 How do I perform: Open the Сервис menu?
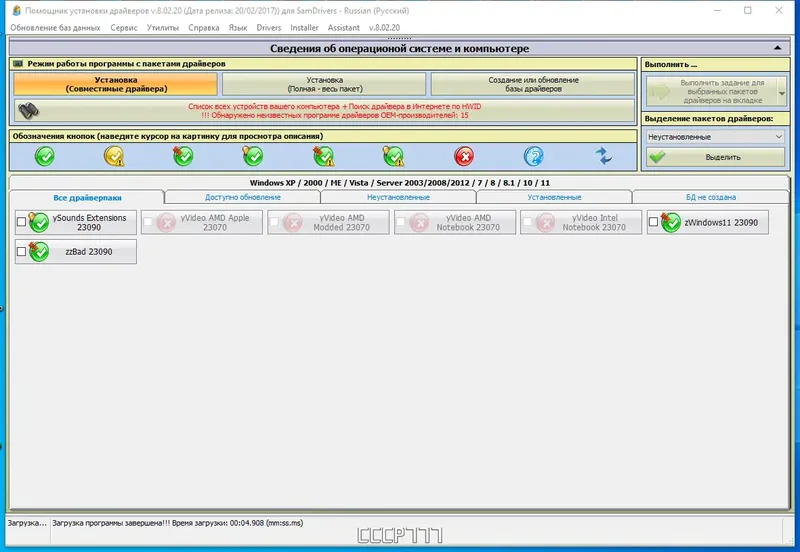(124, 28)
